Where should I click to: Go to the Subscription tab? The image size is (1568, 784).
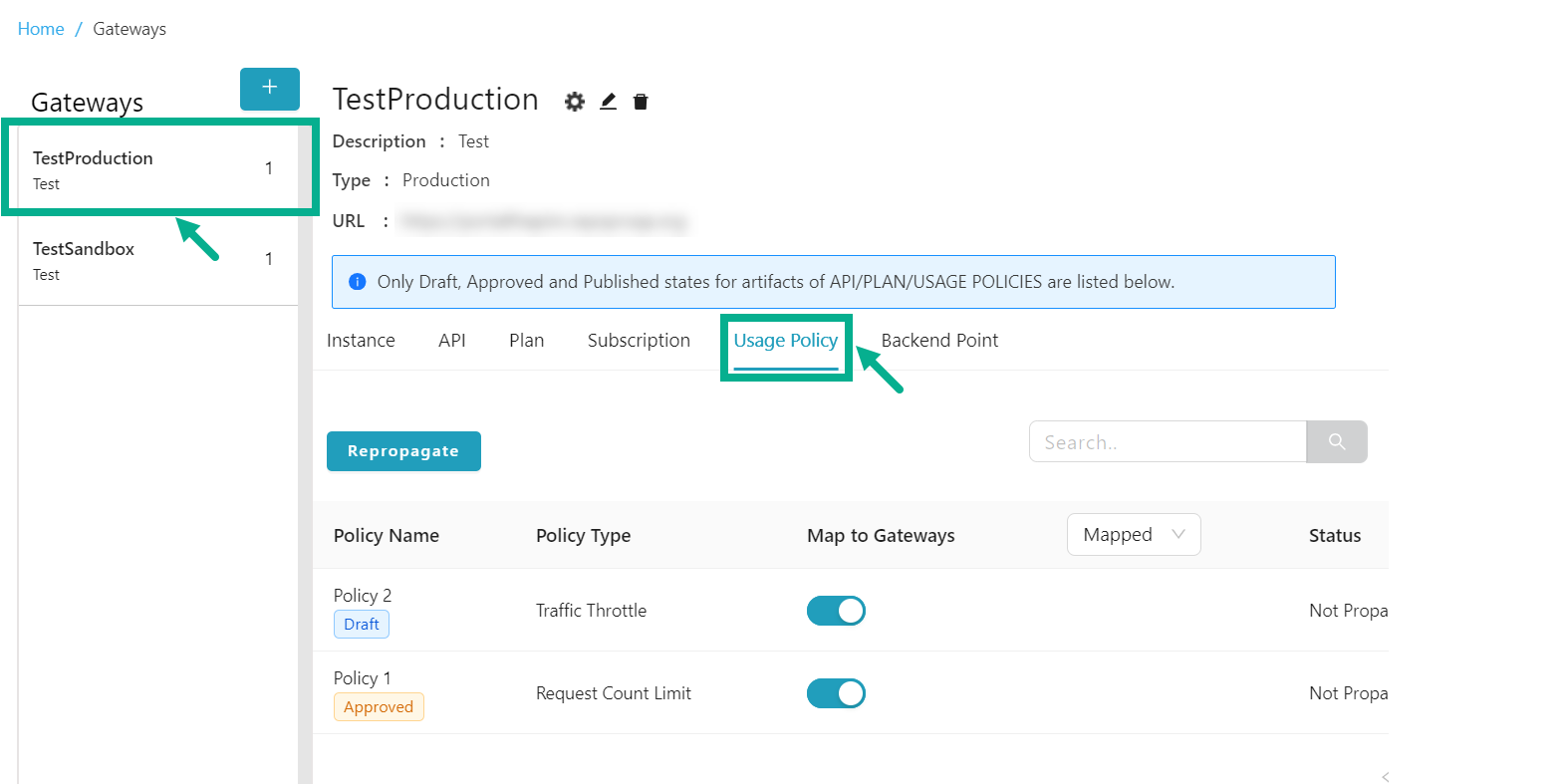[639, 341]
